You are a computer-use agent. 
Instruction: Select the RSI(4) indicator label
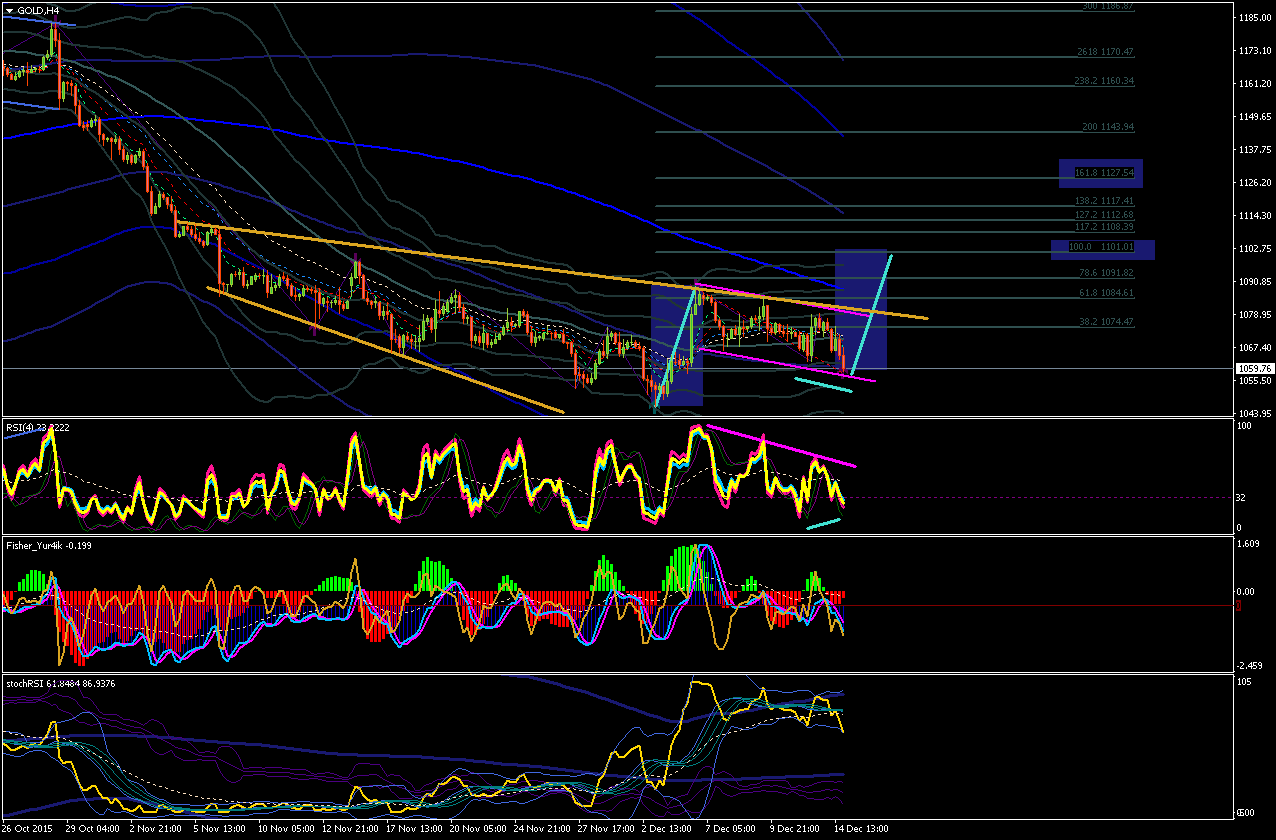[38, 427]
